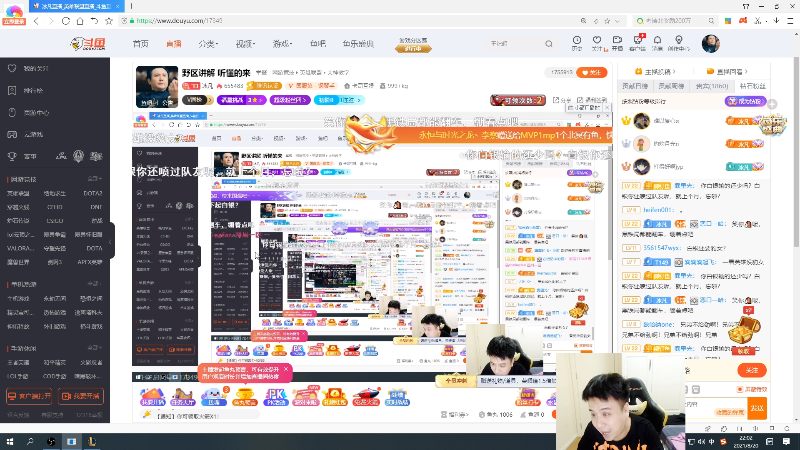Open the history clock icon
800x450 pixels.
coord(577,43)
